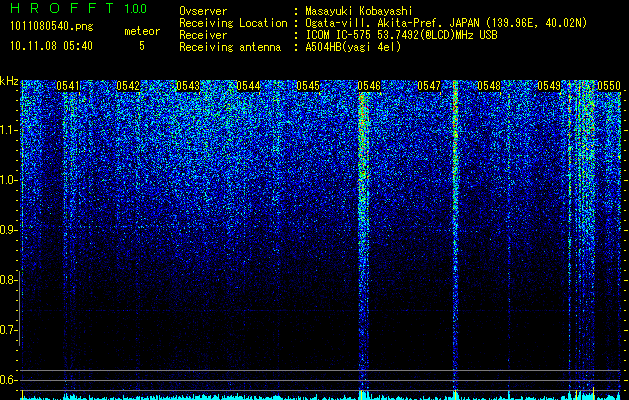Click the 0546 time marker

pyautogui.click(x=369, y=86)
